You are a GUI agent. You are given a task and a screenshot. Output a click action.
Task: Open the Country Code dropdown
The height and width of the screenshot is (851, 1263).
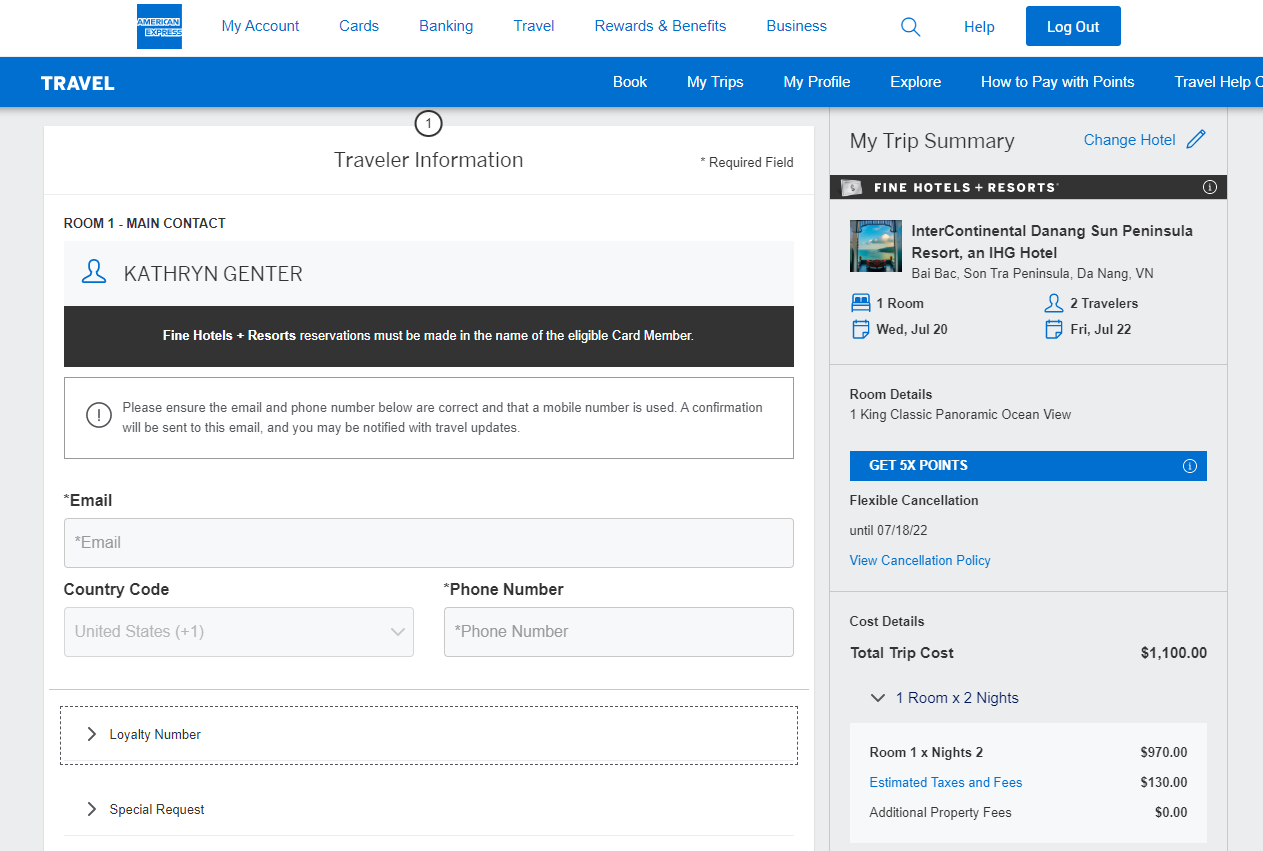pos(238,631)
